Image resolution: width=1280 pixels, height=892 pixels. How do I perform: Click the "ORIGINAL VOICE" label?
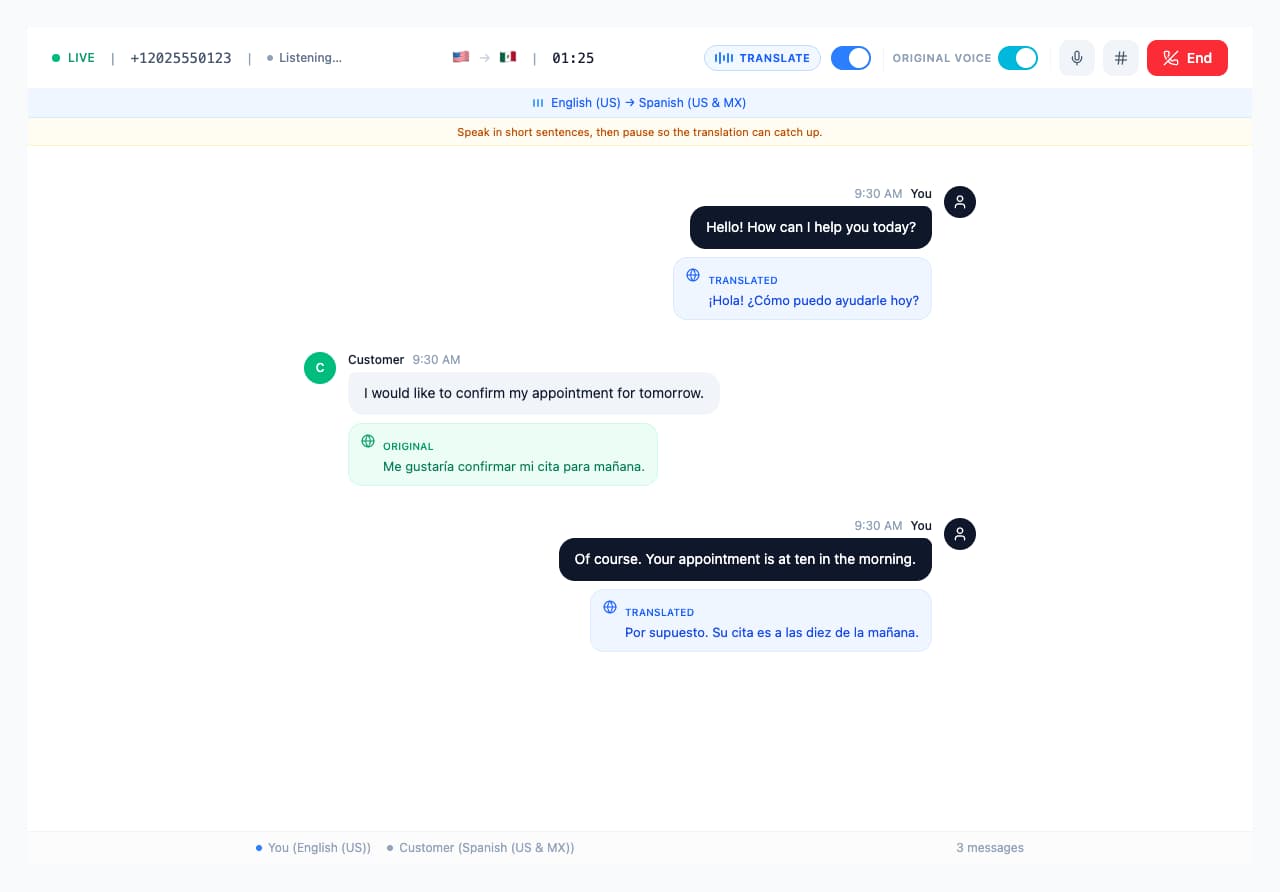point(942,58)
